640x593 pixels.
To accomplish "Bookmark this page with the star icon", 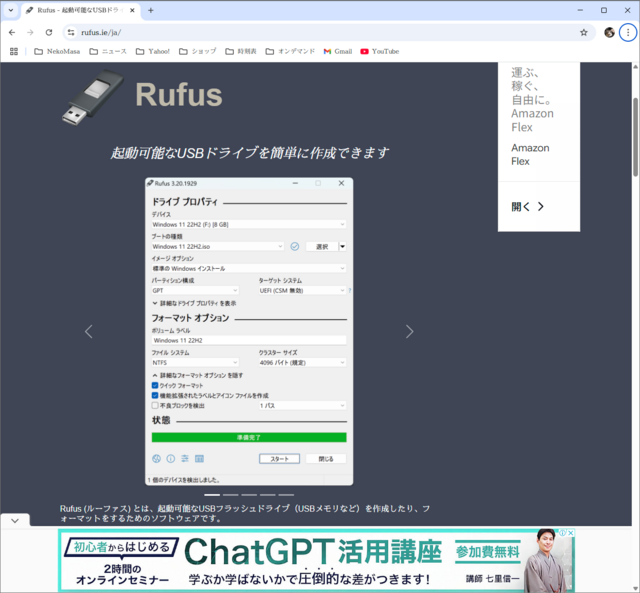I will 584,32.
